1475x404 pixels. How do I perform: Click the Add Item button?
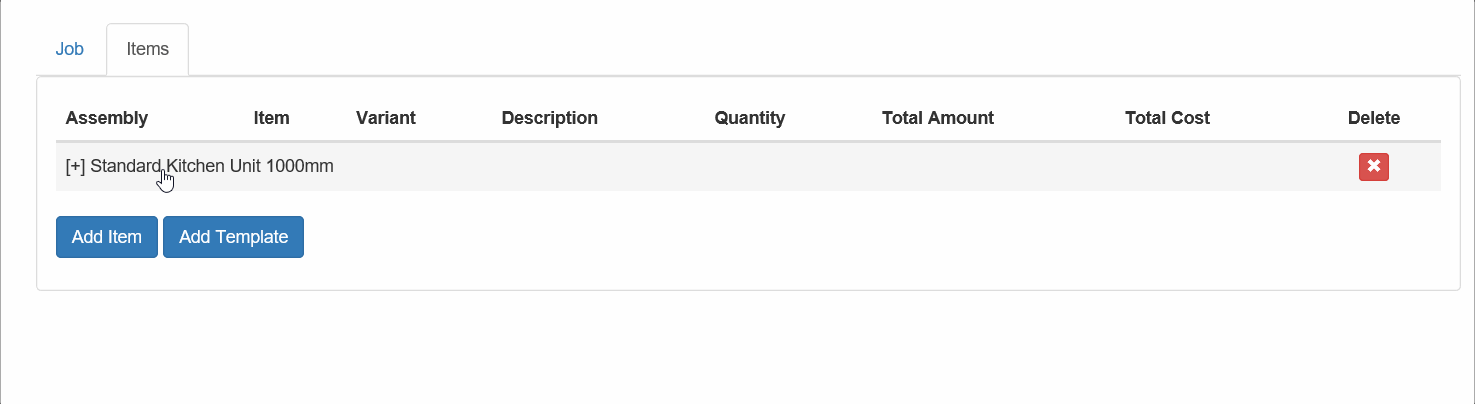(107, 237)
